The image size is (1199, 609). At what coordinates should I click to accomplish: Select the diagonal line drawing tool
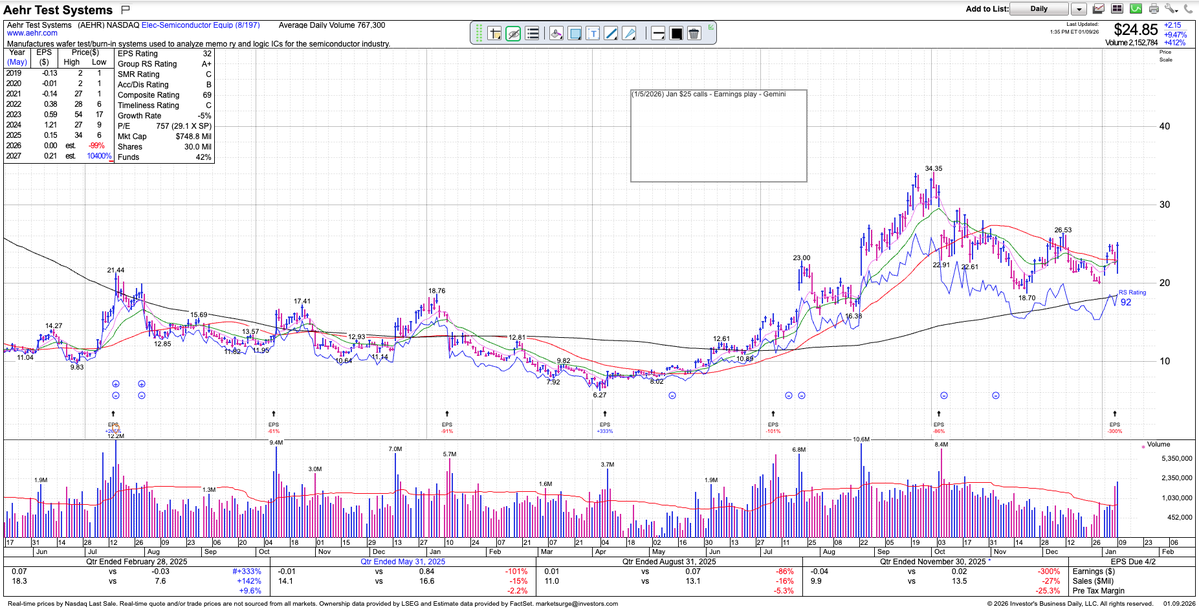(x=612, y=33)
